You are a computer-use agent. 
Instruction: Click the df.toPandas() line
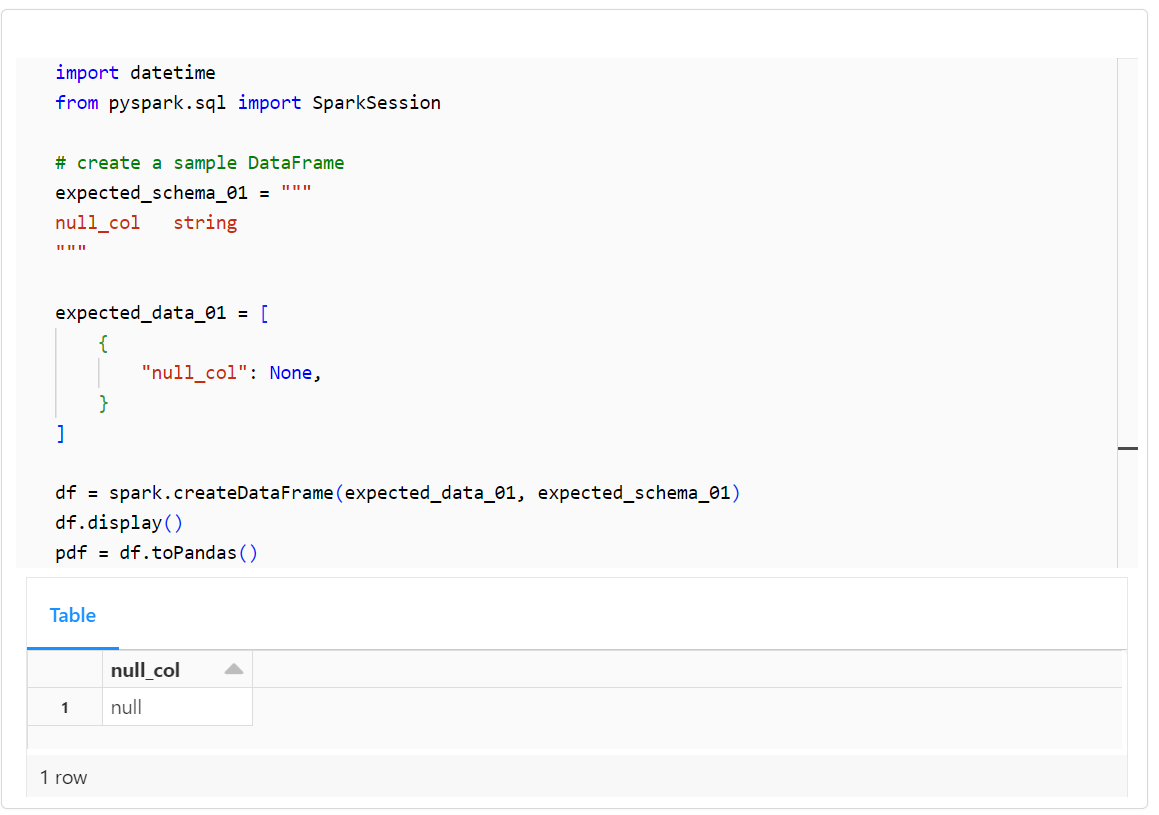pyautogui.click(x=157, y=553)
